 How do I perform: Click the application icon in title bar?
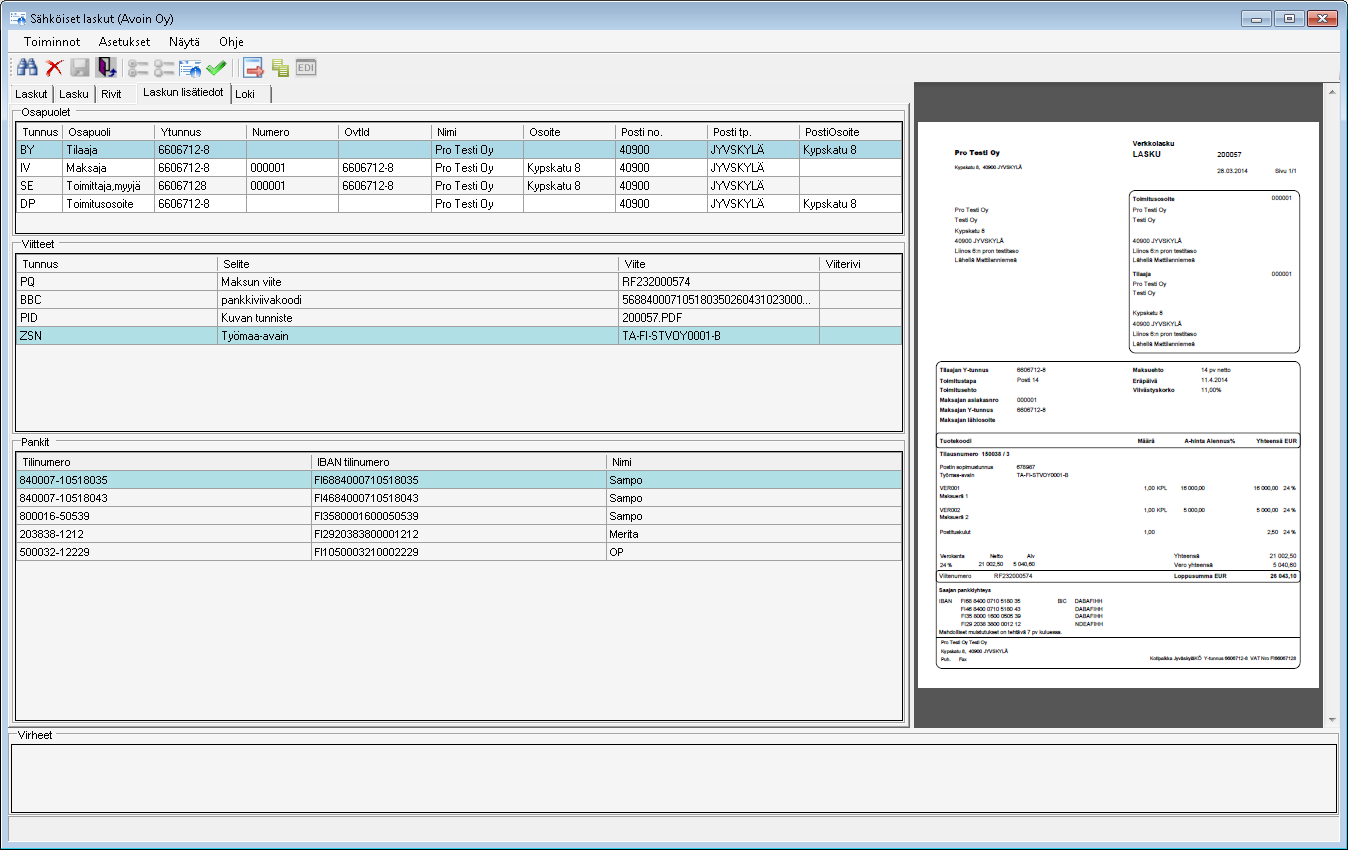click(18, 17)
